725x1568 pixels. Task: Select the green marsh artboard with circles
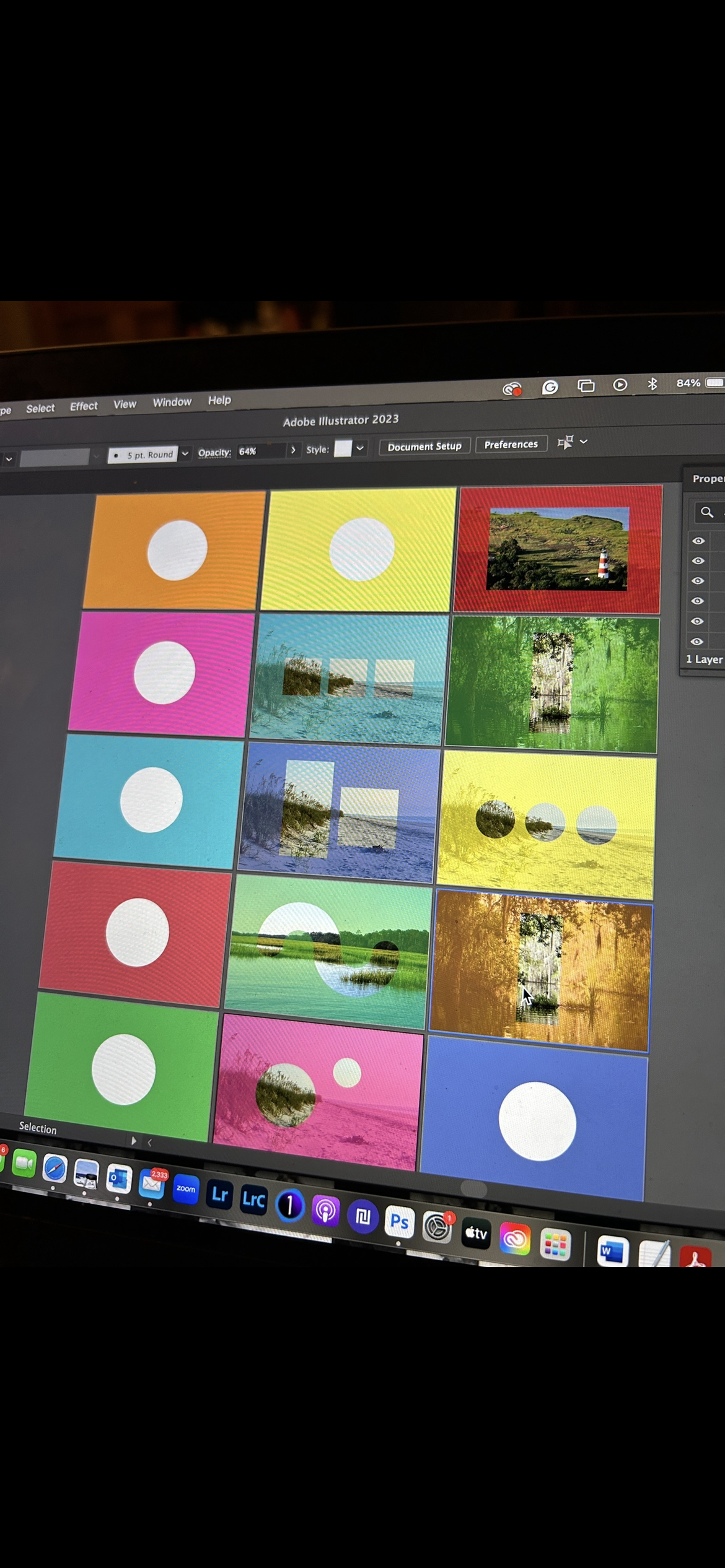pyautogui.click(x=329, y=951)
